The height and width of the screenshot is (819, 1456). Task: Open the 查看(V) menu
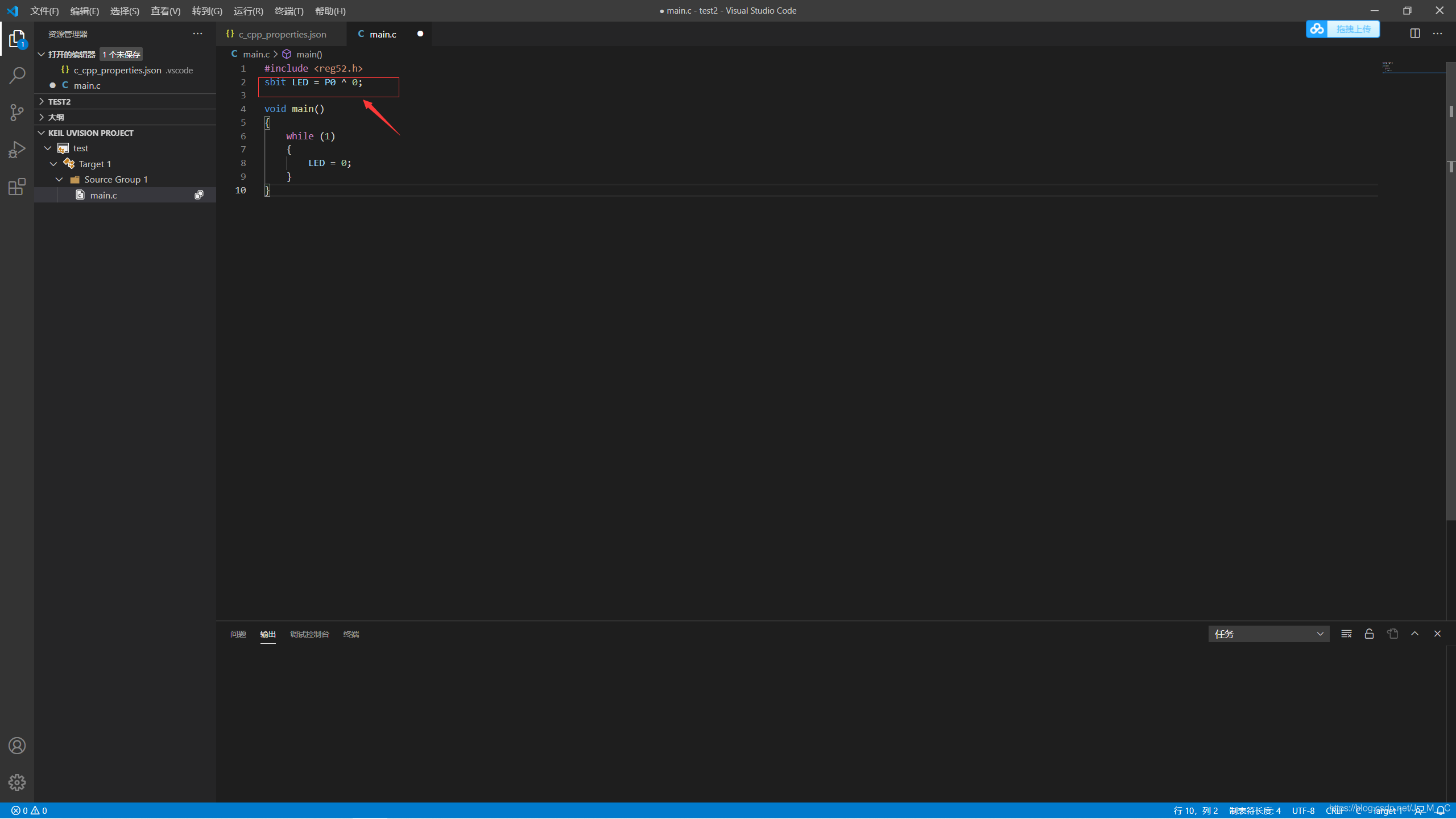tap(166, 11)
